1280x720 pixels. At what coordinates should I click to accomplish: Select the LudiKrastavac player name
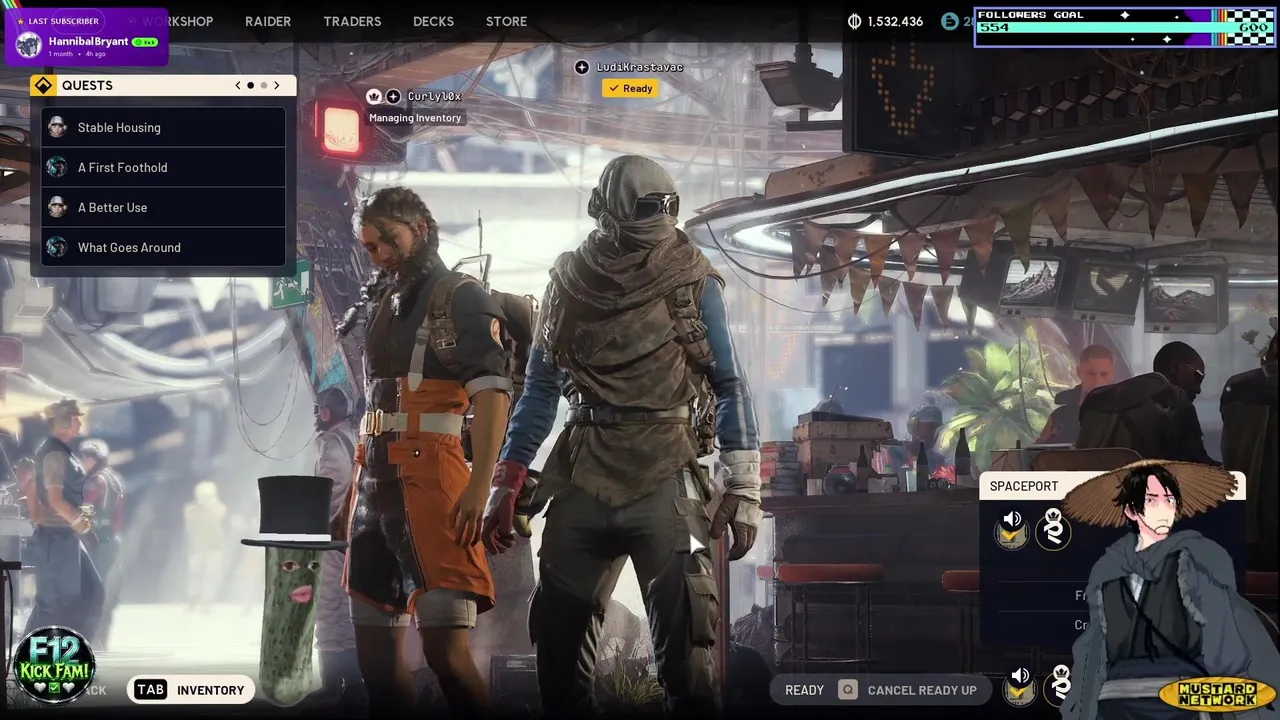coord(640,67)
